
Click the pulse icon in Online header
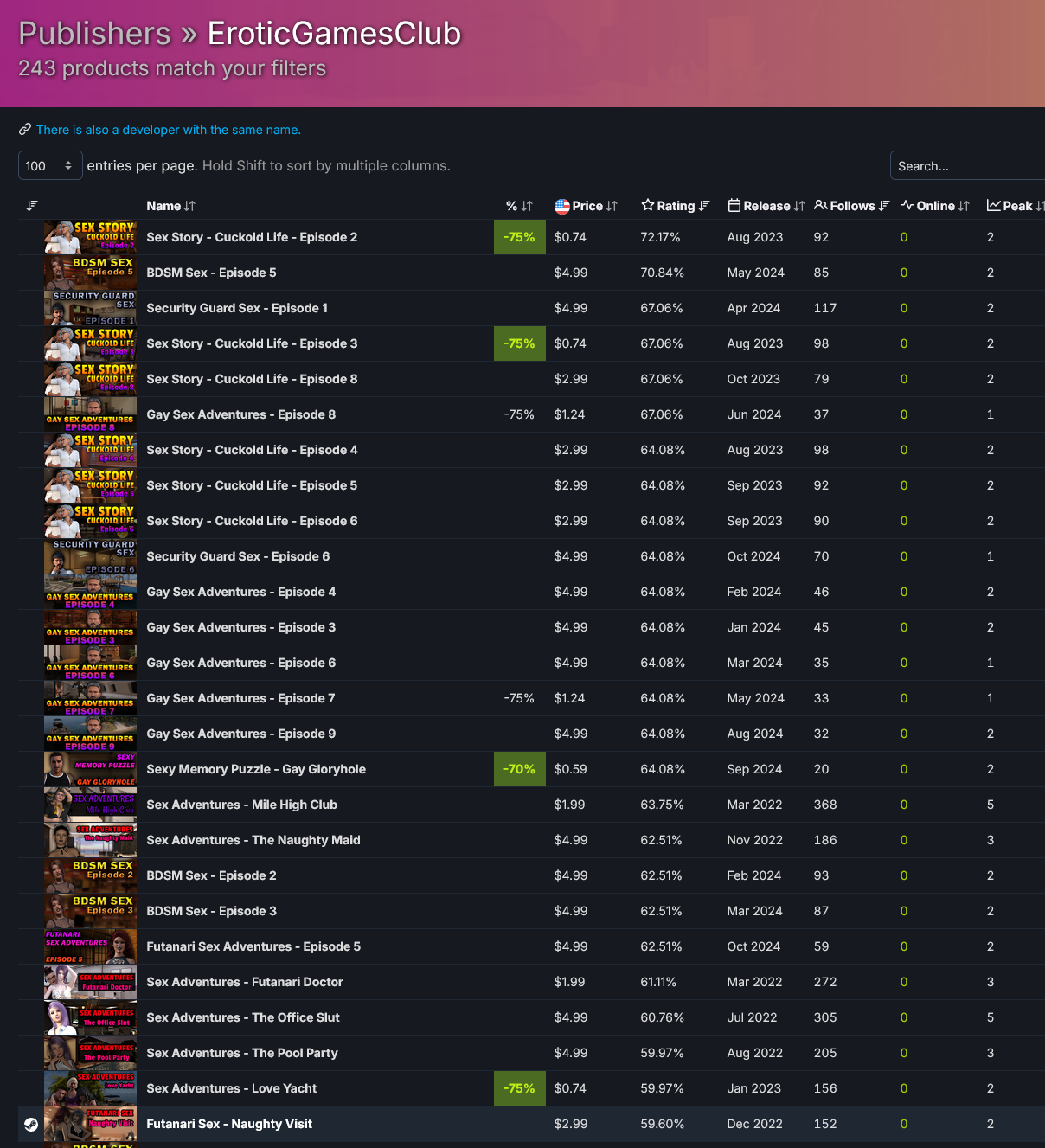pos(907,206)
